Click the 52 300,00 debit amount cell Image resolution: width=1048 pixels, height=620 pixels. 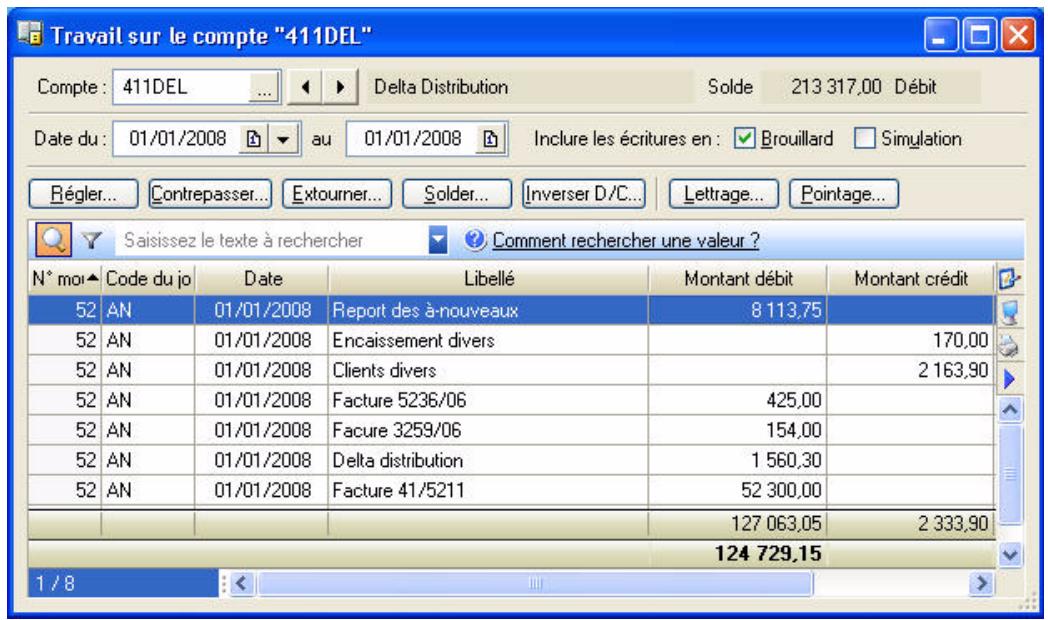[x=738, y=490]
